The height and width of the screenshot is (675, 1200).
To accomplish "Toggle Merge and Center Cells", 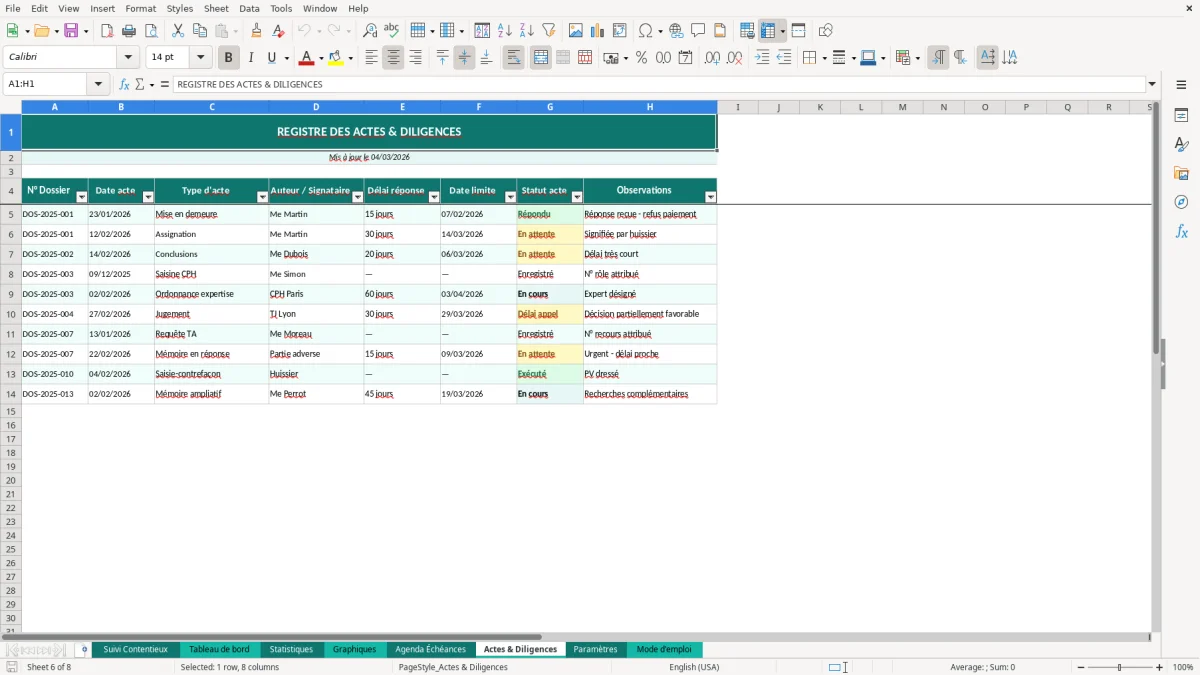I will [x=541, y=58].
